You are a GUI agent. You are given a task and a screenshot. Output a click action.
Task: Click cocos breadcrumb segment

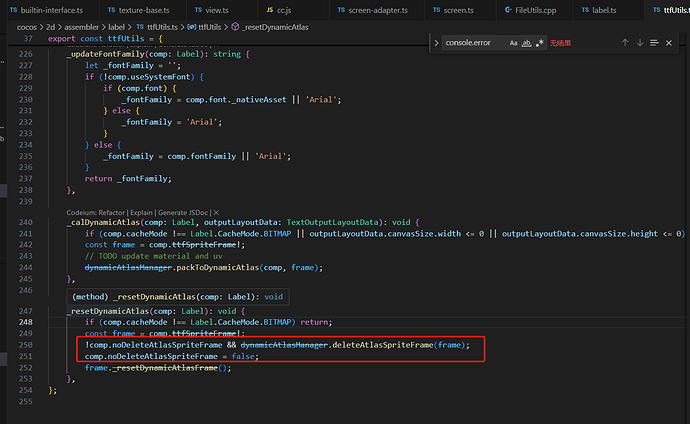[x=27, y=27]
